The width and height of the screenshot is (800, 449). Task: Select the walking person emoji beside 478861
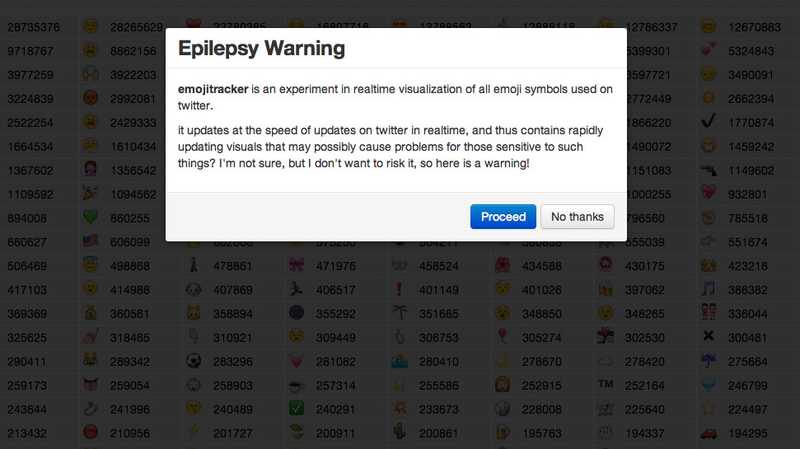(193, 265)
